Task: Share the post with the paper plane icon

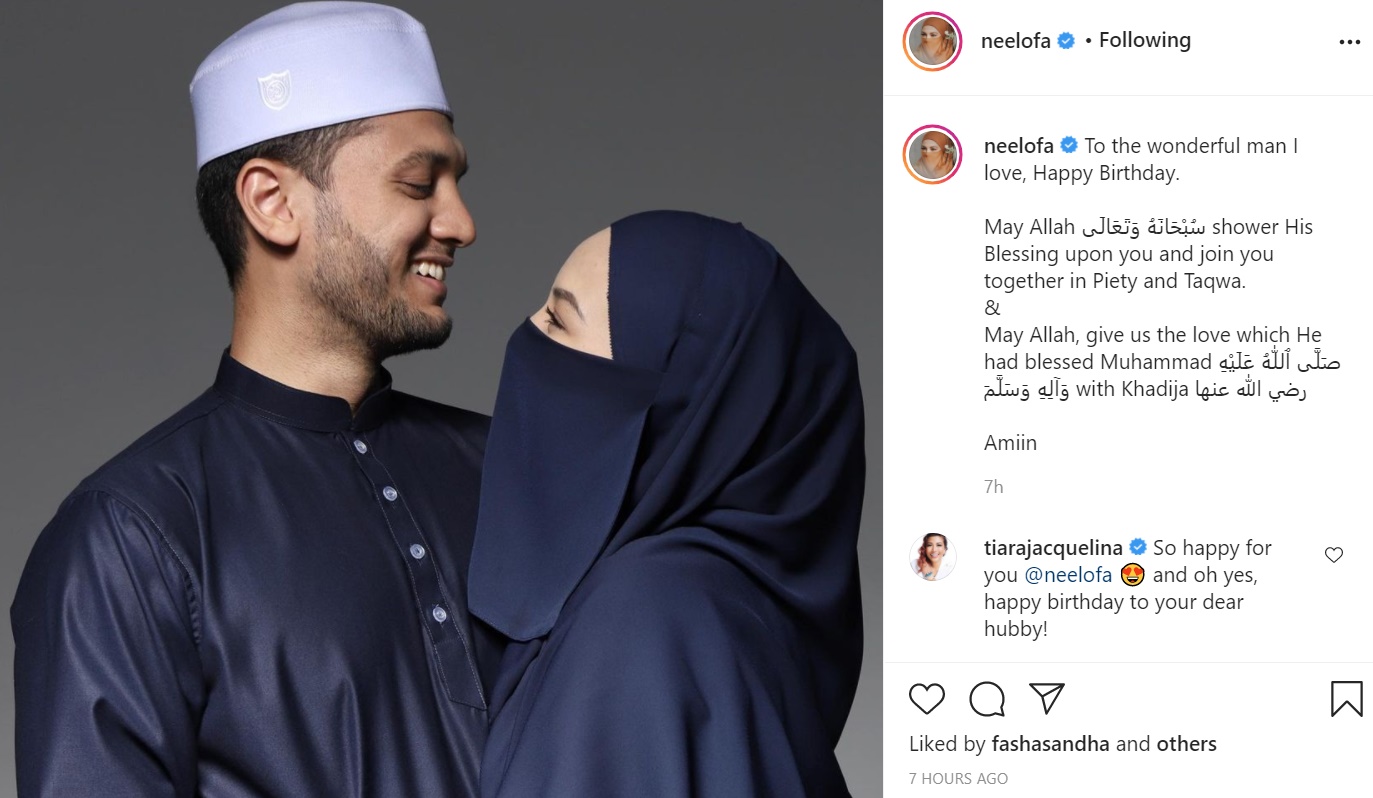Action: [1047, 697]
